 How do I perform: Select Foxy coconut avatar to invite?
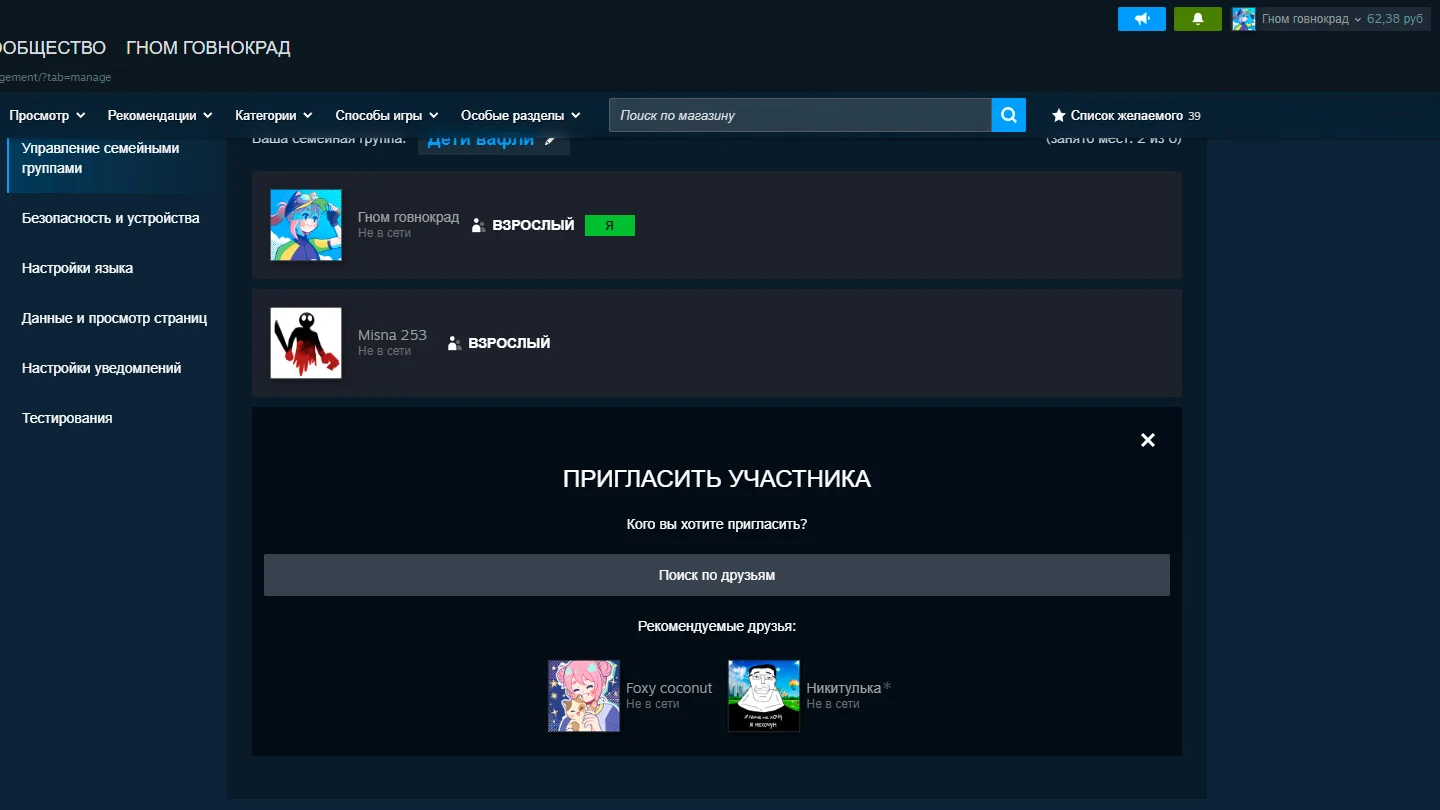click(x=584, y=696)
